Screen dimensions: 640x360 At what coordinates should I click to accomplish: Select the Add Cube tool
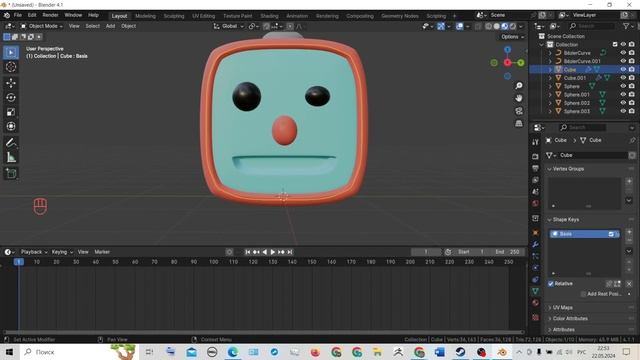[x=11, y=173]
